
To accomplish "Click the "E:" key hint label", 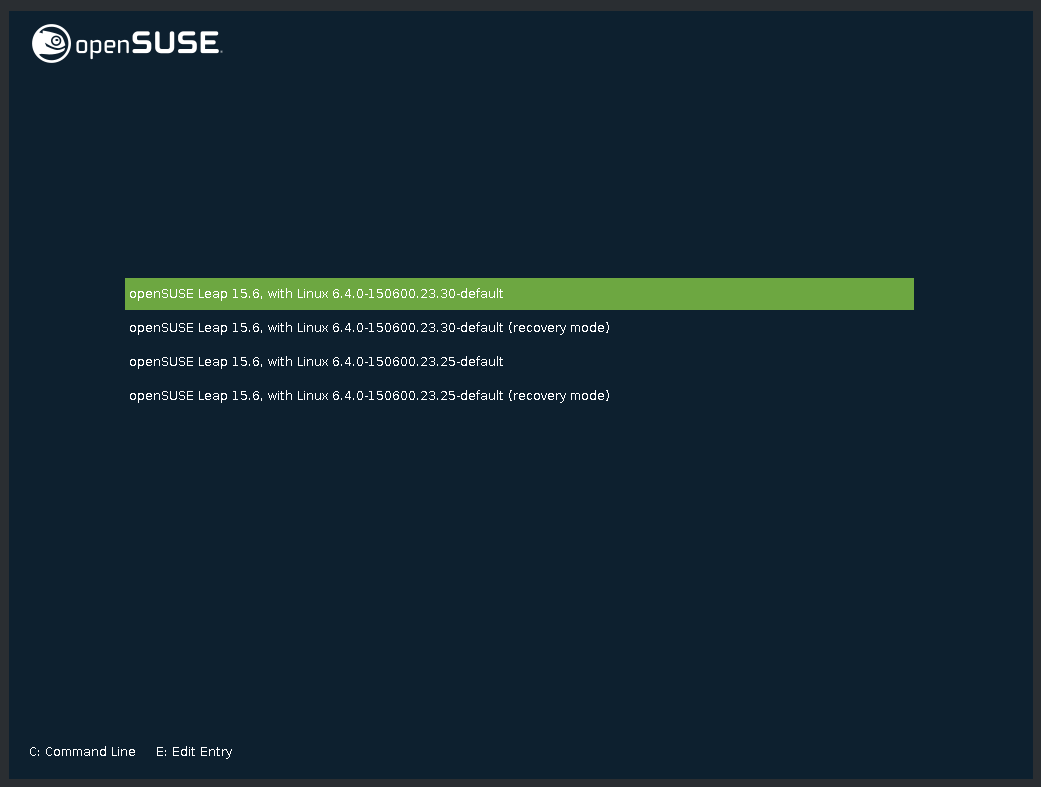I will pos(162,752).
